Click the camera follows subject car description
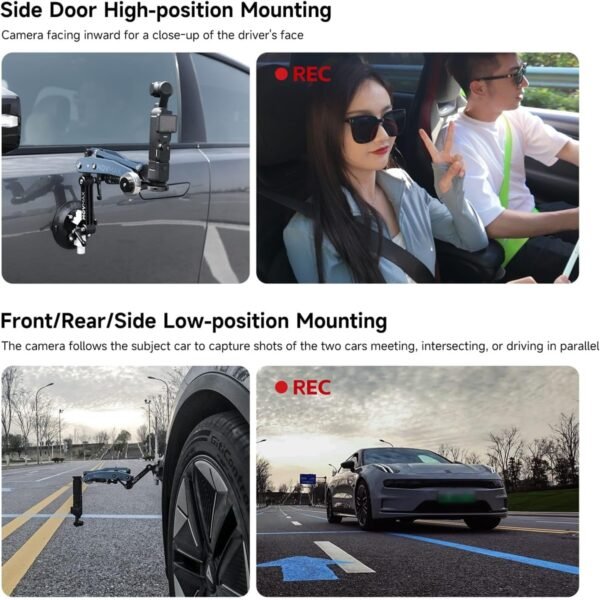Screen dimensions: 600x600 [300, 346]
